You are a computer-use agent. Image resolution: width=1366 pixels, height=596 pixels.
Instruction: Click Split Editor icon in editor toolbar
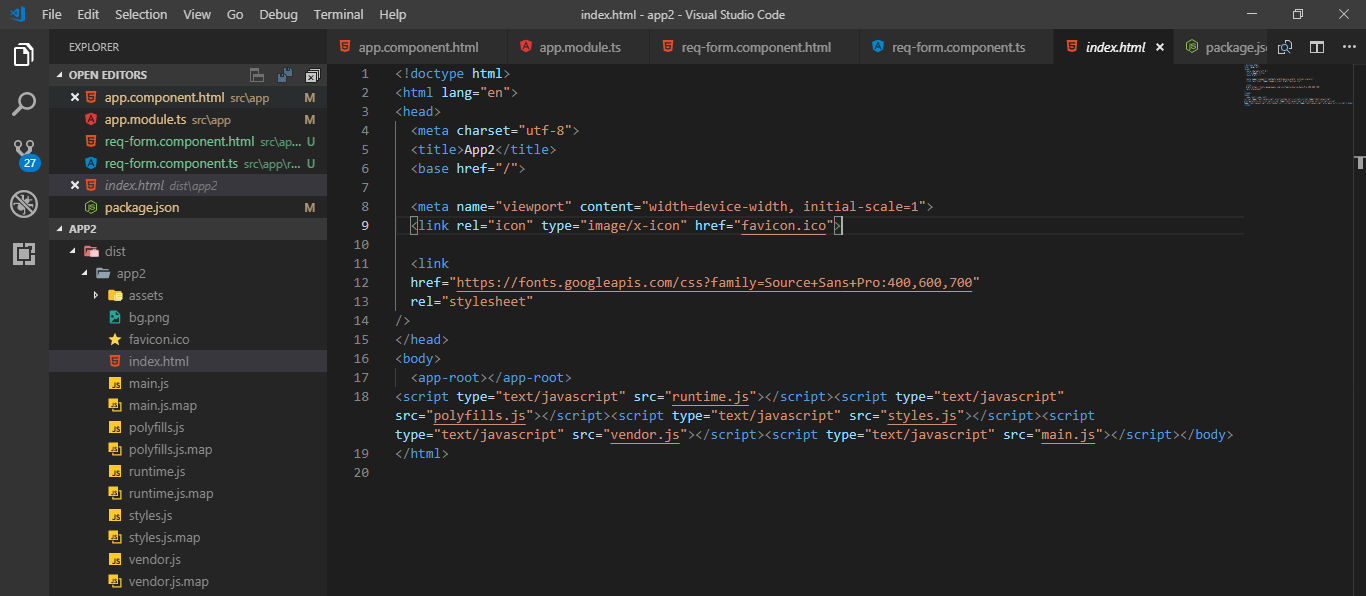[x=1317, y=47]
